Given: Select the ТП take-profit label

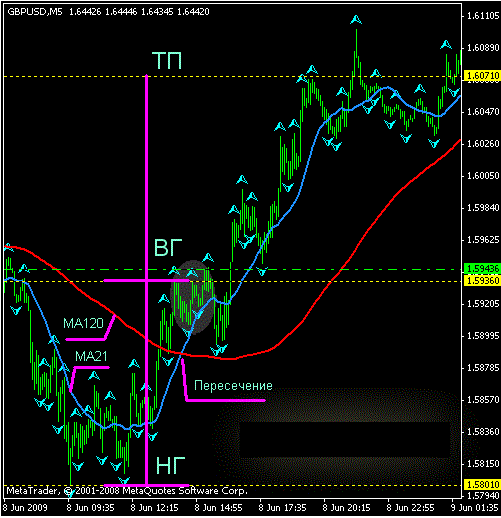Looking at the screenshot, I should [x=167, y=60].
